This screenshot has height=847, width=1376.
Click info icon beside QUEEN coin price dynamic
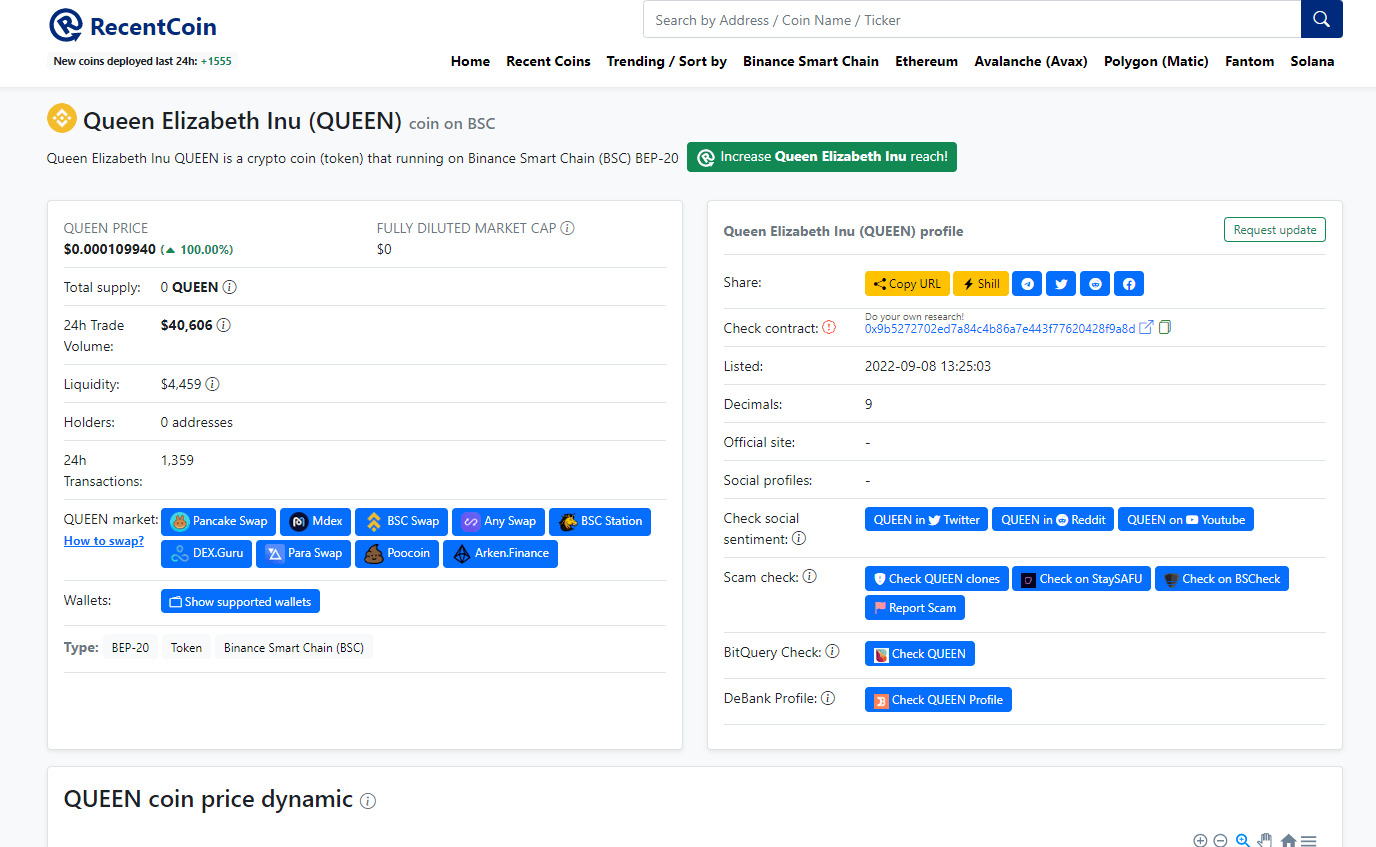[x=368, y=801]
